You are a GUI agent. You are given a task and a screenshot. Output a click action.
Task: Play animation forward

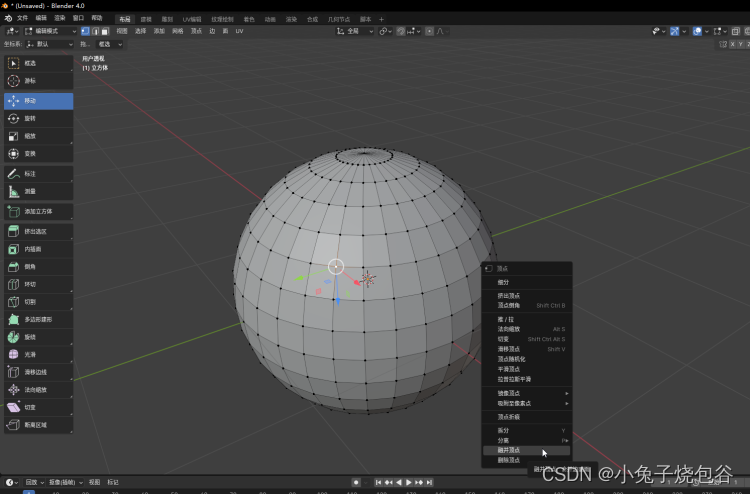(x=409, y=482)
